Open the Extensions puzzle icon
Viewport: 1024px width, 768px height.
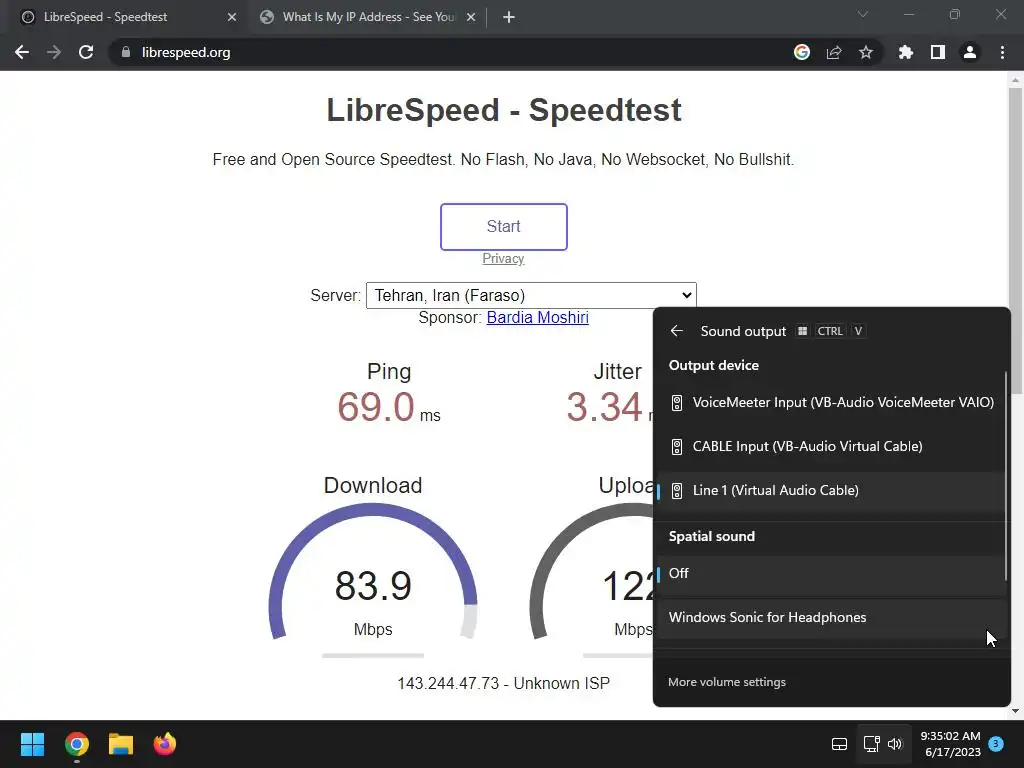[906, 52]
